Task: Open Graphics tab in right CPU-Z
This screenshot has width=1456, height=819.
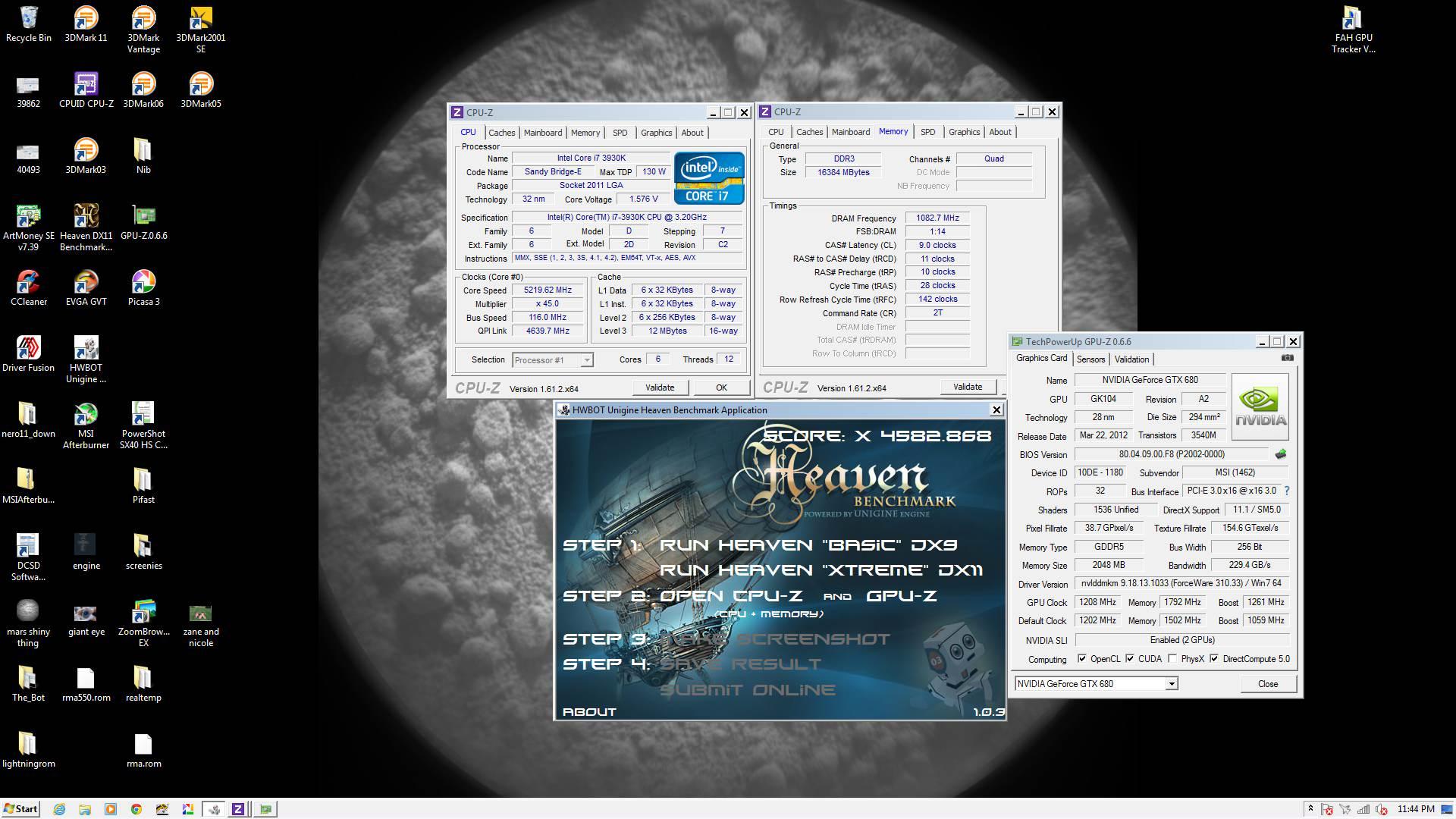Action: point(964,132)
